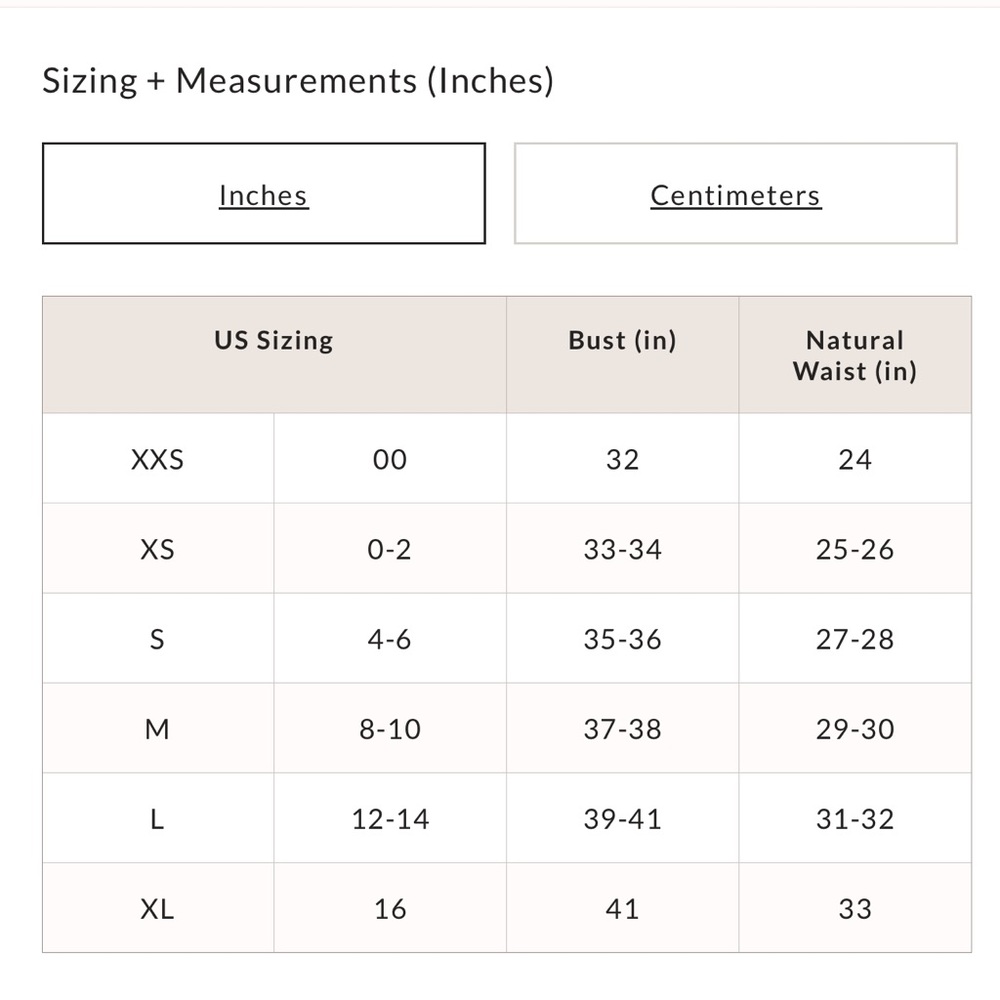Click the 33 waist cell for XL

pyautogui.click(x=855, y=908)
